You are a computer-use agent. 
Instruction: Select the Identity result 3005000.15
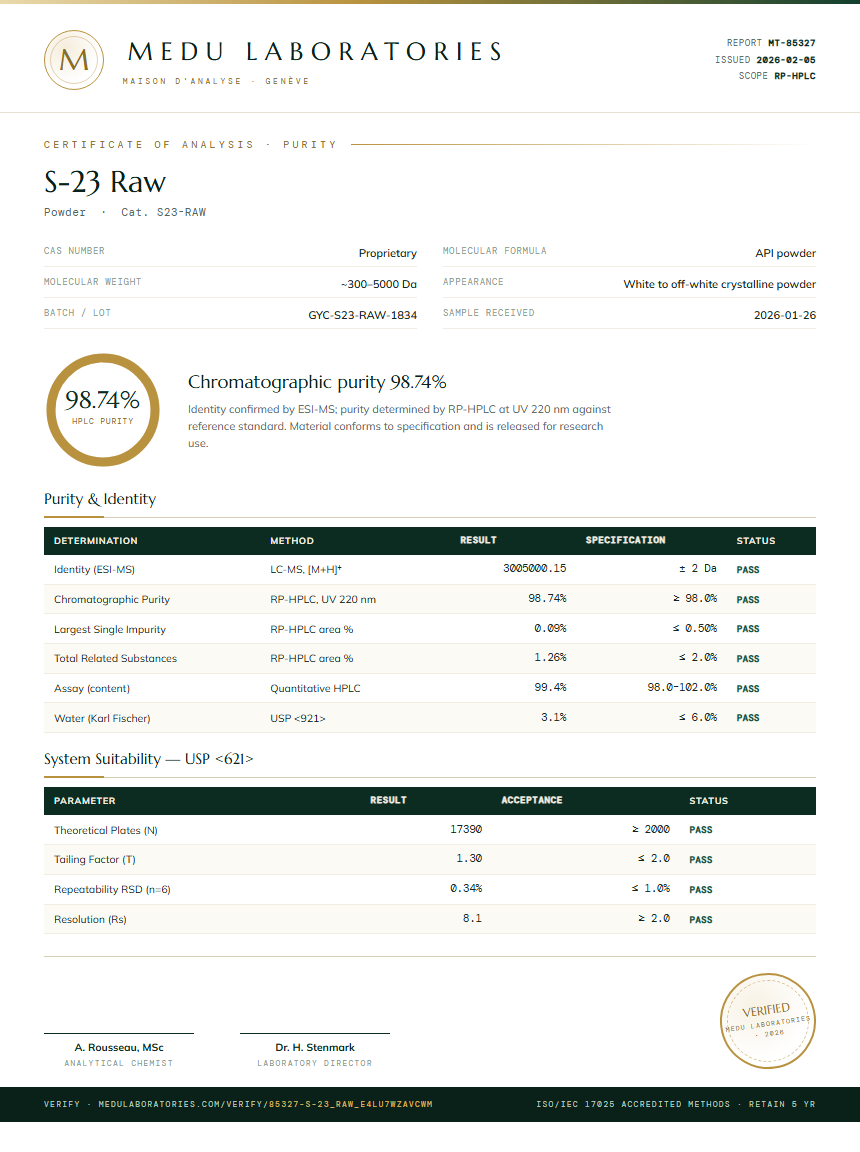pos(535,568)
